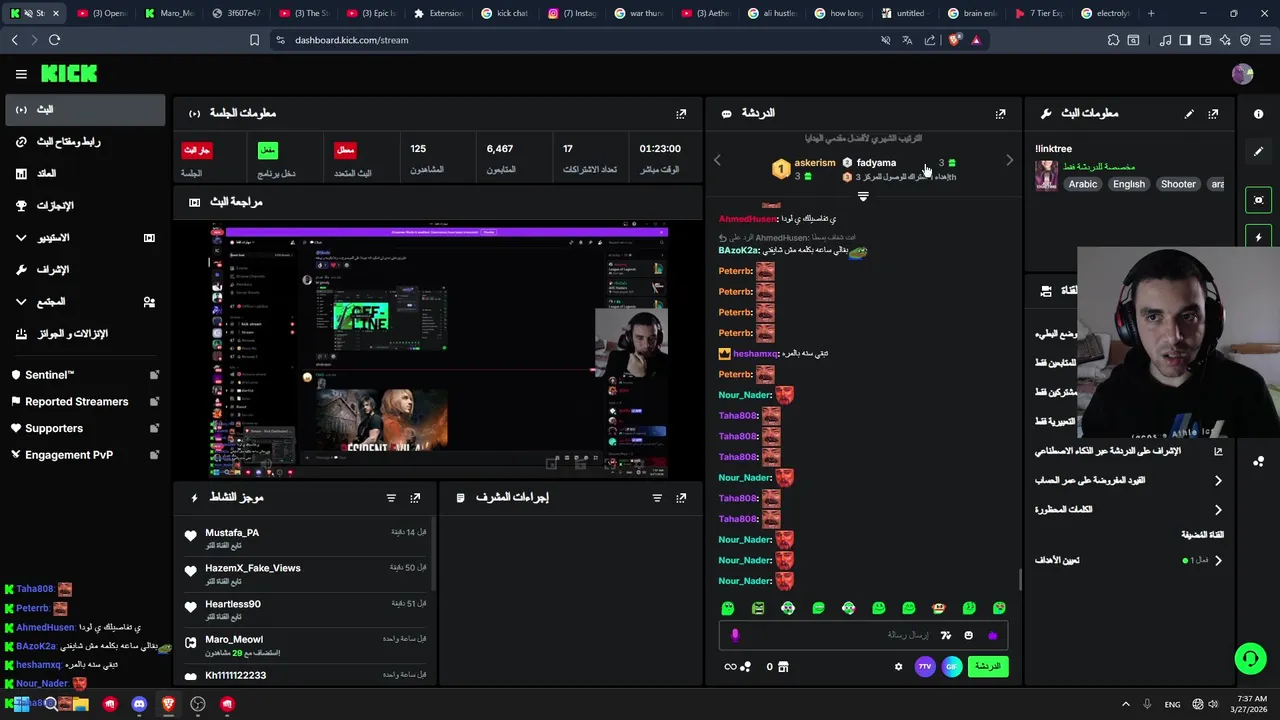Expand الكلمات المحظورة settings row
Viewport: 1280px width, 720px height.
pos(1129,510)
